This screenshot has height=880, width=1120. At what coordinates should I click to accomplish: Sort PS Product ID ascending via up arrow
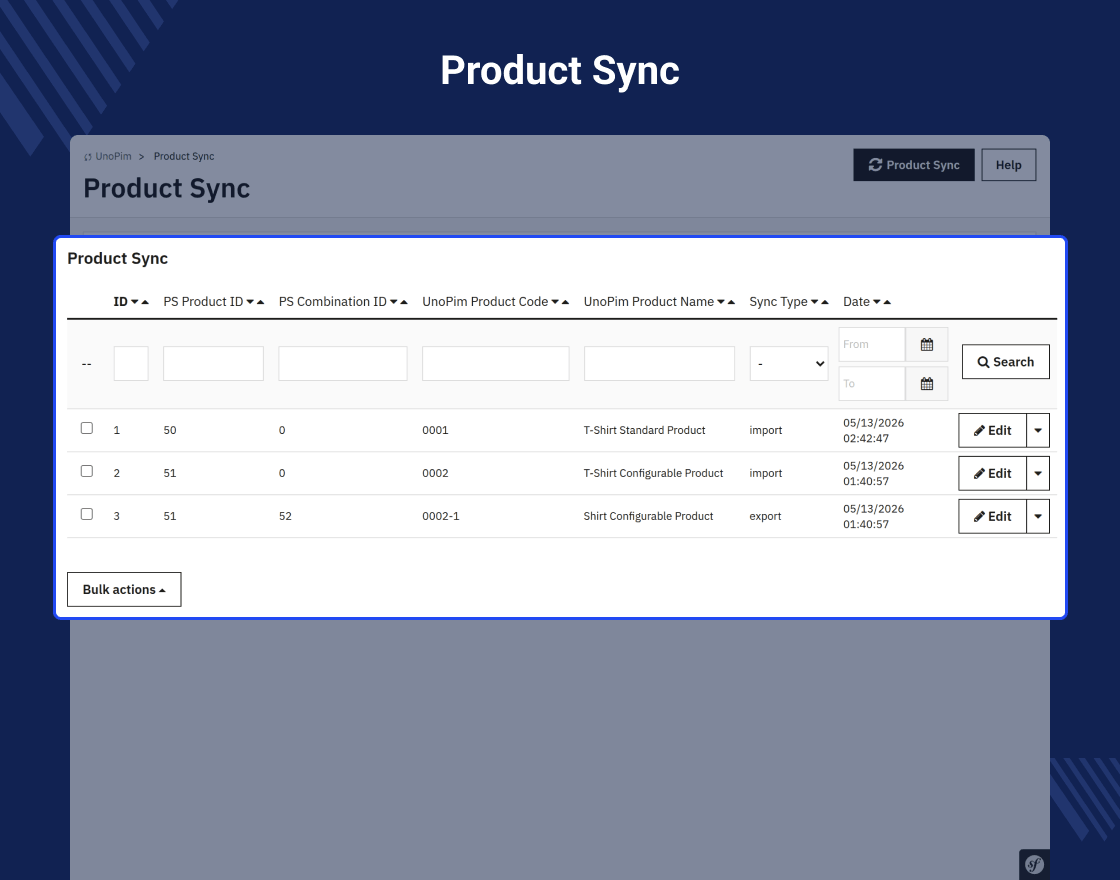click(261, 302)
